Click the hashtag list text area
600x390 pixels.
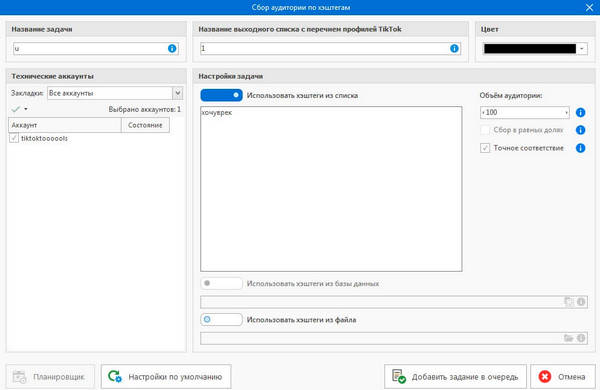(x=331, y=189)
